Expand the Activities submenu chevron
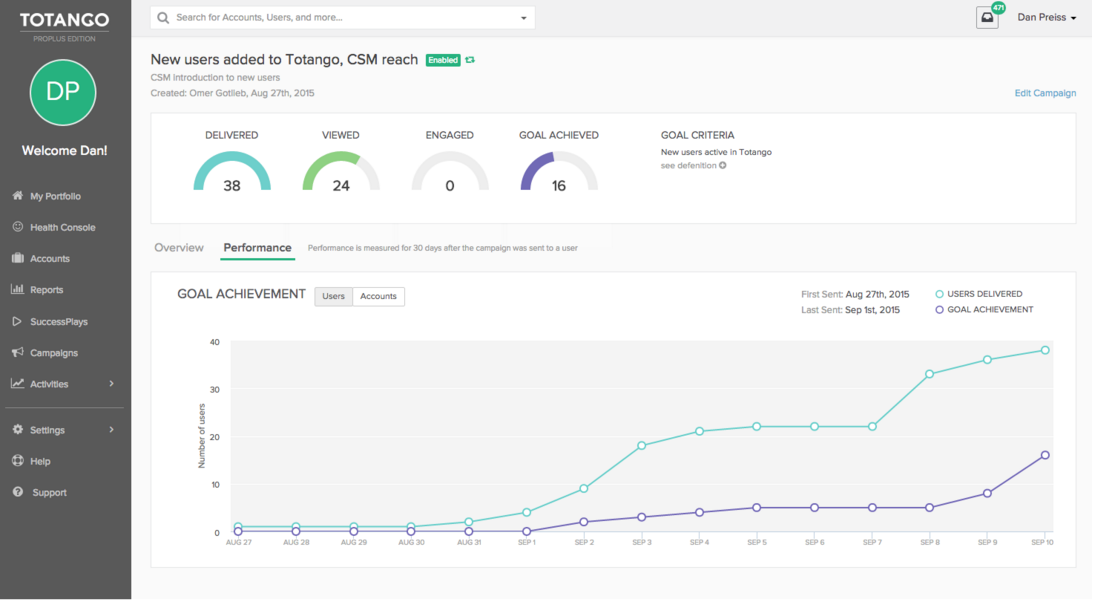The image size is (1096, 601). pos(111,384)
